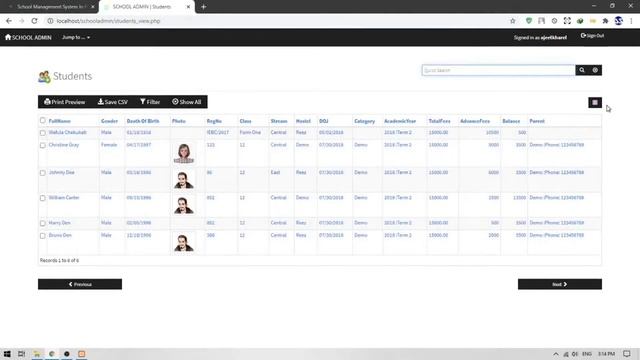Sort by FullName column header
Viewport: 640px width, 360px height.
[x=60, y=121]
